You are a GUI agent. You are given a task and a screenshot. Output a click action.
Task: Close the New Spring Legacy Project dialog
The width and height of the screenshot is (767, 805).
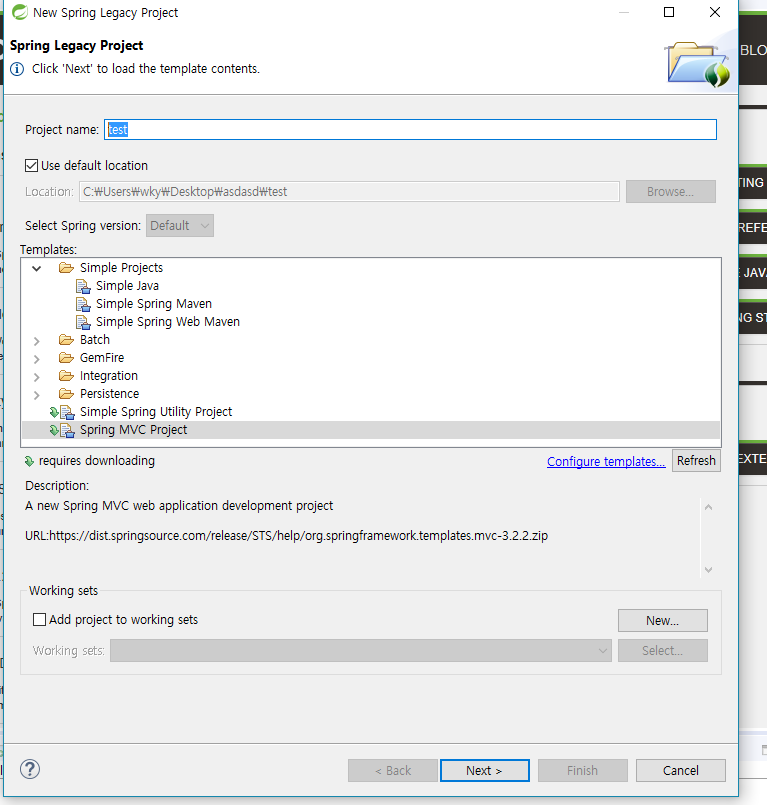pos(715,12)
